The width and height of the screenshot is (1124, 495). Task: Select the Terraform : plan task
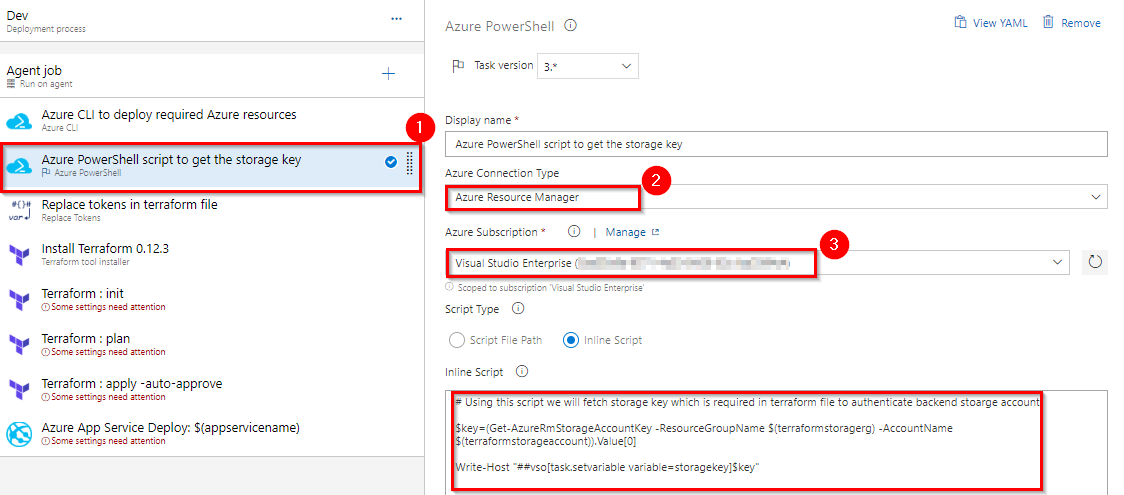211,345
